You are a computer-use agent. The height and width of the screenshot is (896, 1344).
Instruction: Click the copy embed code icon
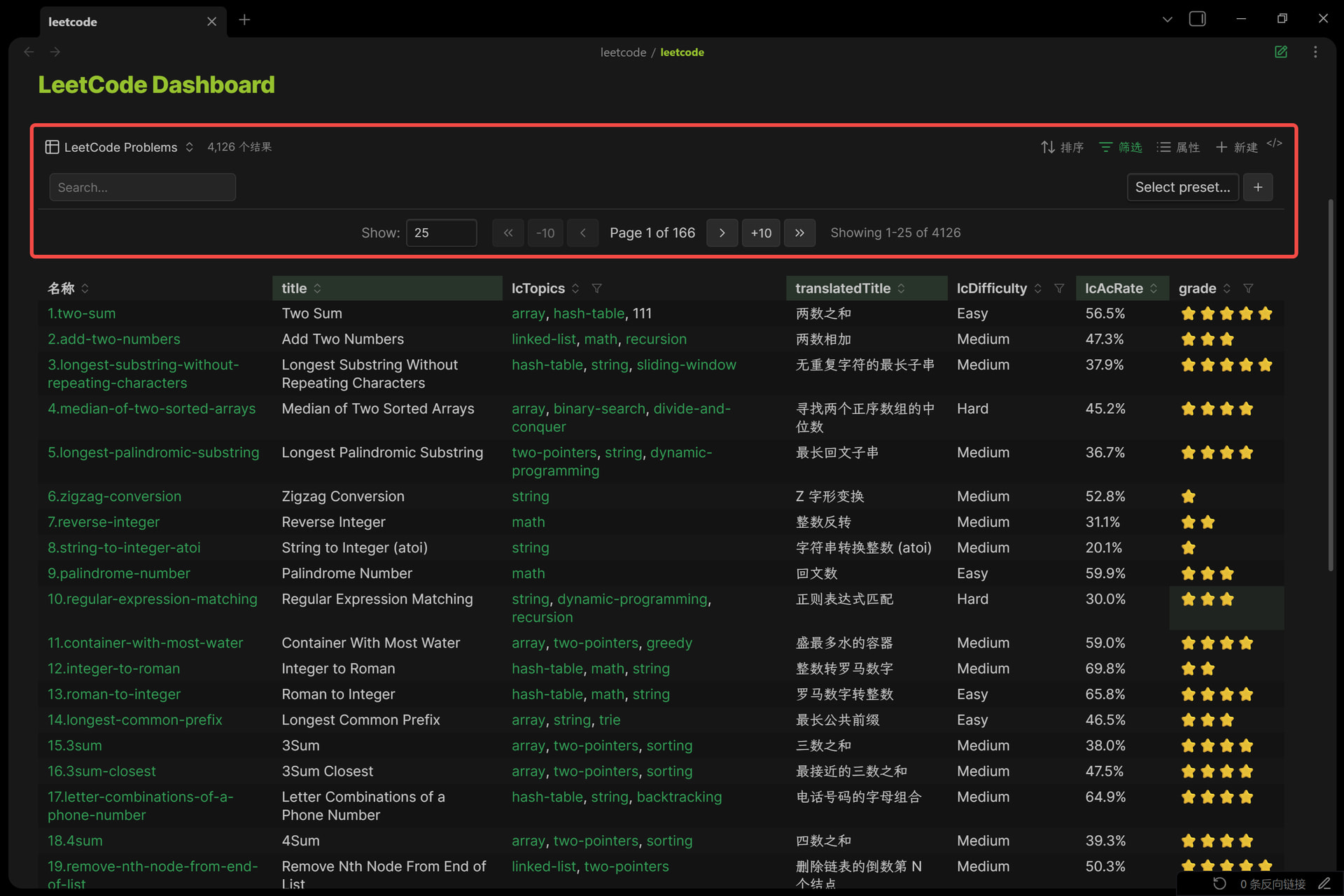click(x=1274, y=143)
